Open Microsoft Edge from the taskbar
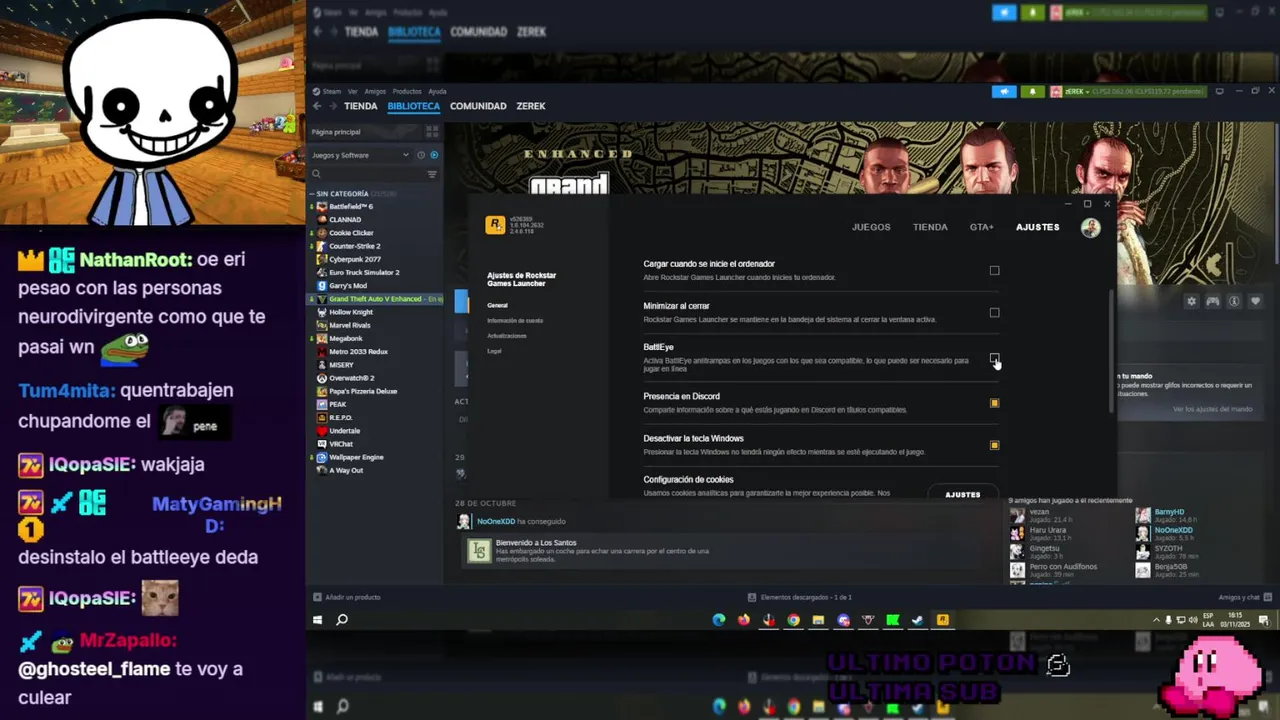Screen dimensions: 1280x720 click(718, 620)
